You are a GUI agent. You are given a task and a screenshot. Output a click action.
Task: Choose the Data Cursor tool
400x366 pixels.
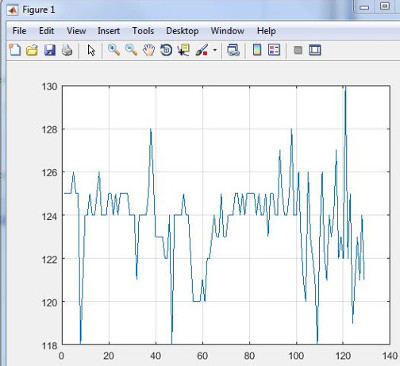(183, 50)
